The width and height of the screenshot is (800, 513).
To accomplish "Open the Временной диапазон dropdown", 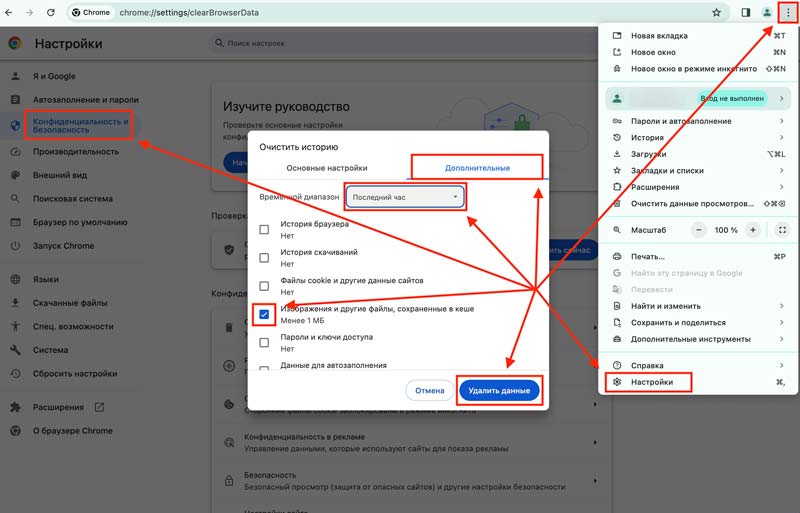I will coord(405,197).
